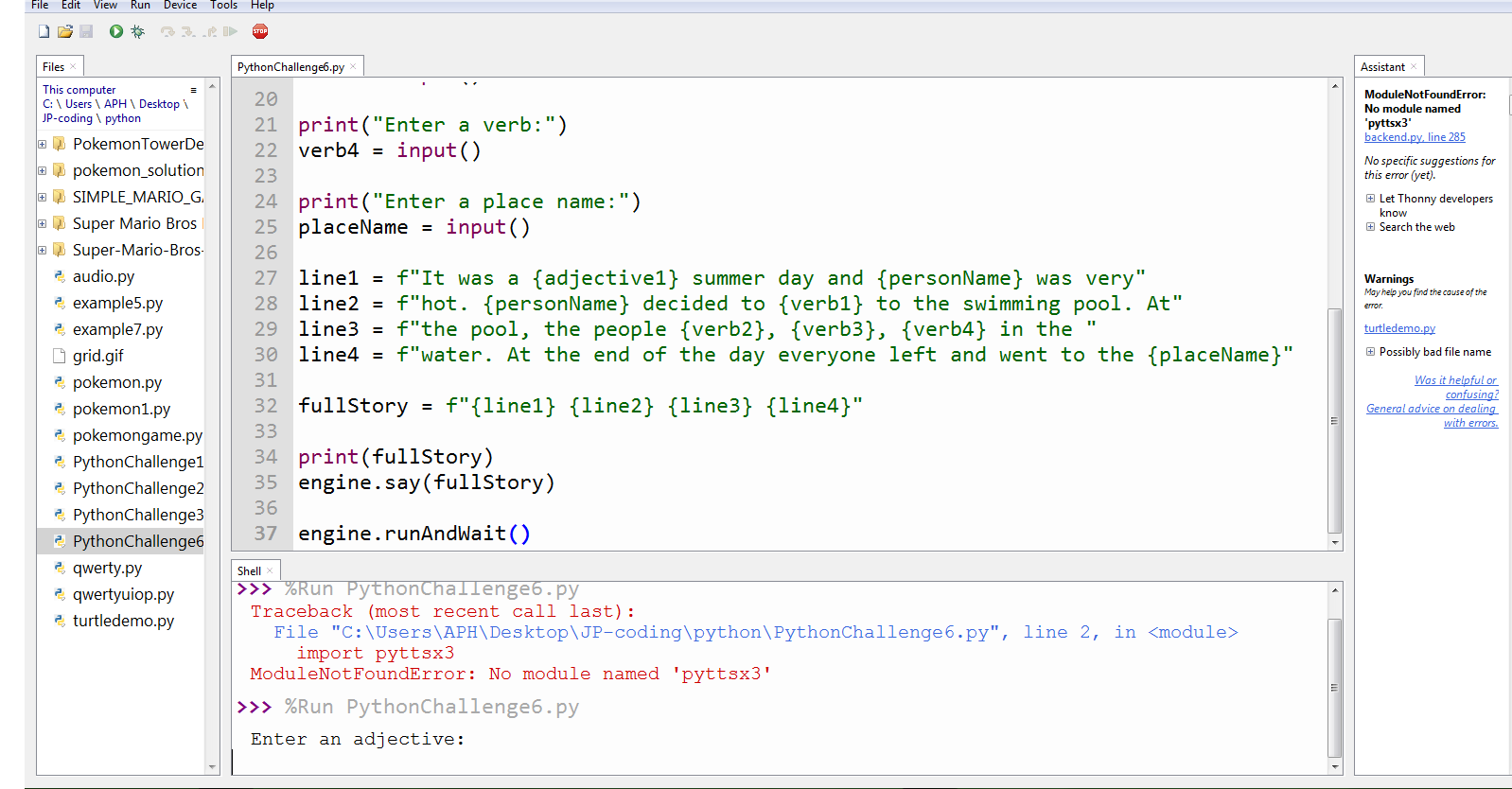Expand the PokemonTowerDe folder
The height and width of the screenshot is (789, 1512).
point(42,144)
